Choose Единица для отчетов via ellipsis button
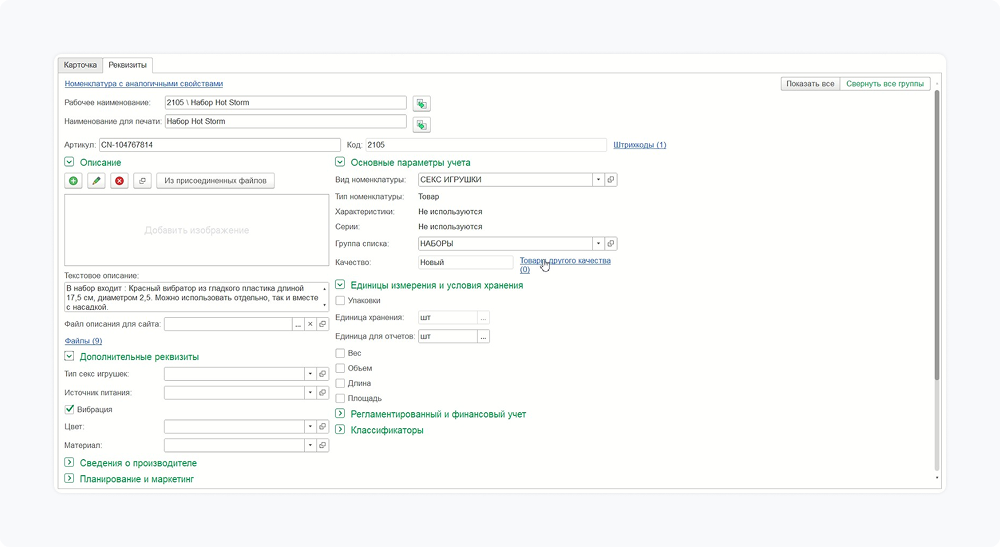 (x=483, y=336)
